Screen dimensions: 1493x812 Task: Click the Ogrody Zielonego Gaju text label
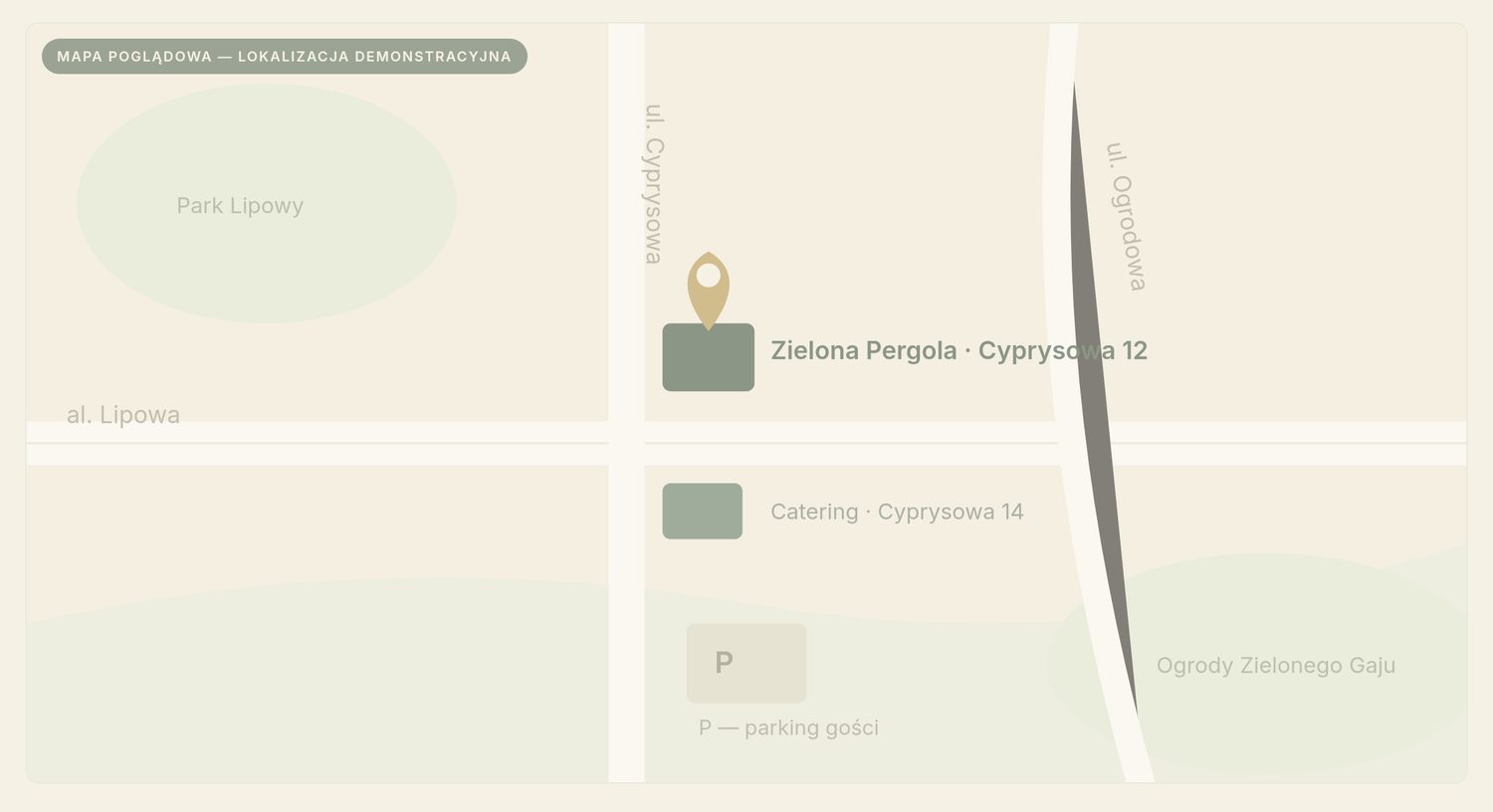pyautogui.click(x=1276, y=666)
